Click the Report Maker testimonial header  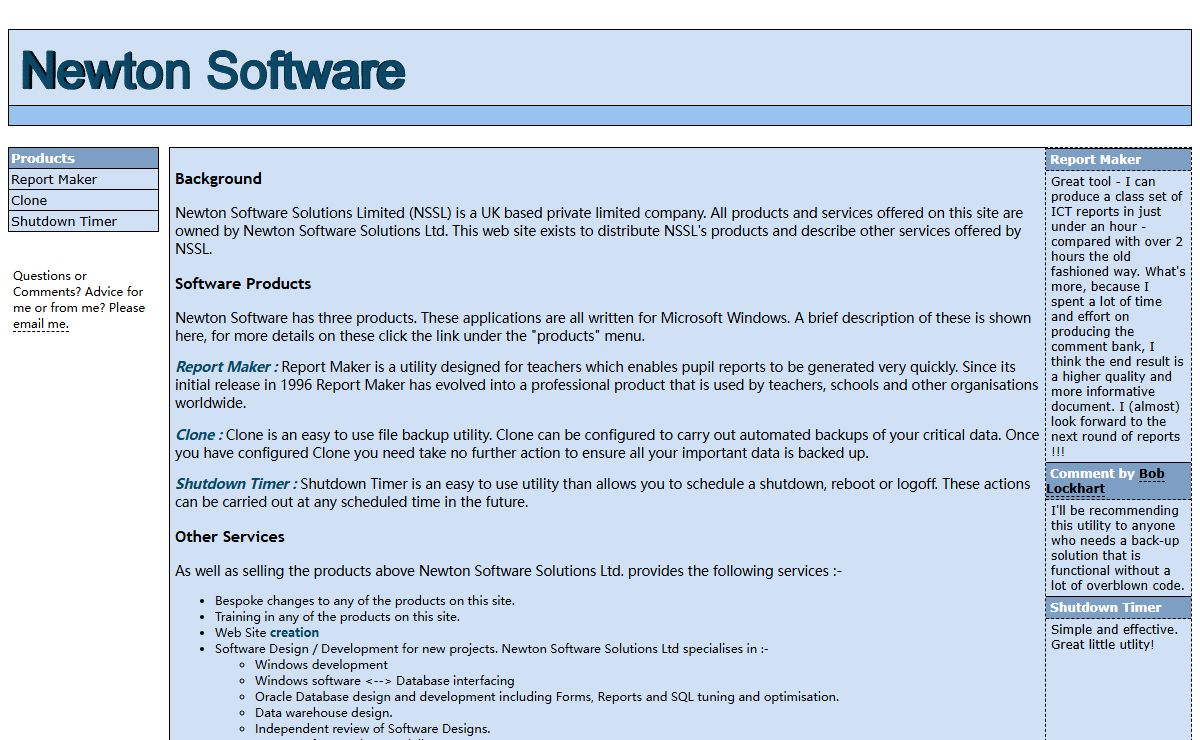click(1118, 159)
